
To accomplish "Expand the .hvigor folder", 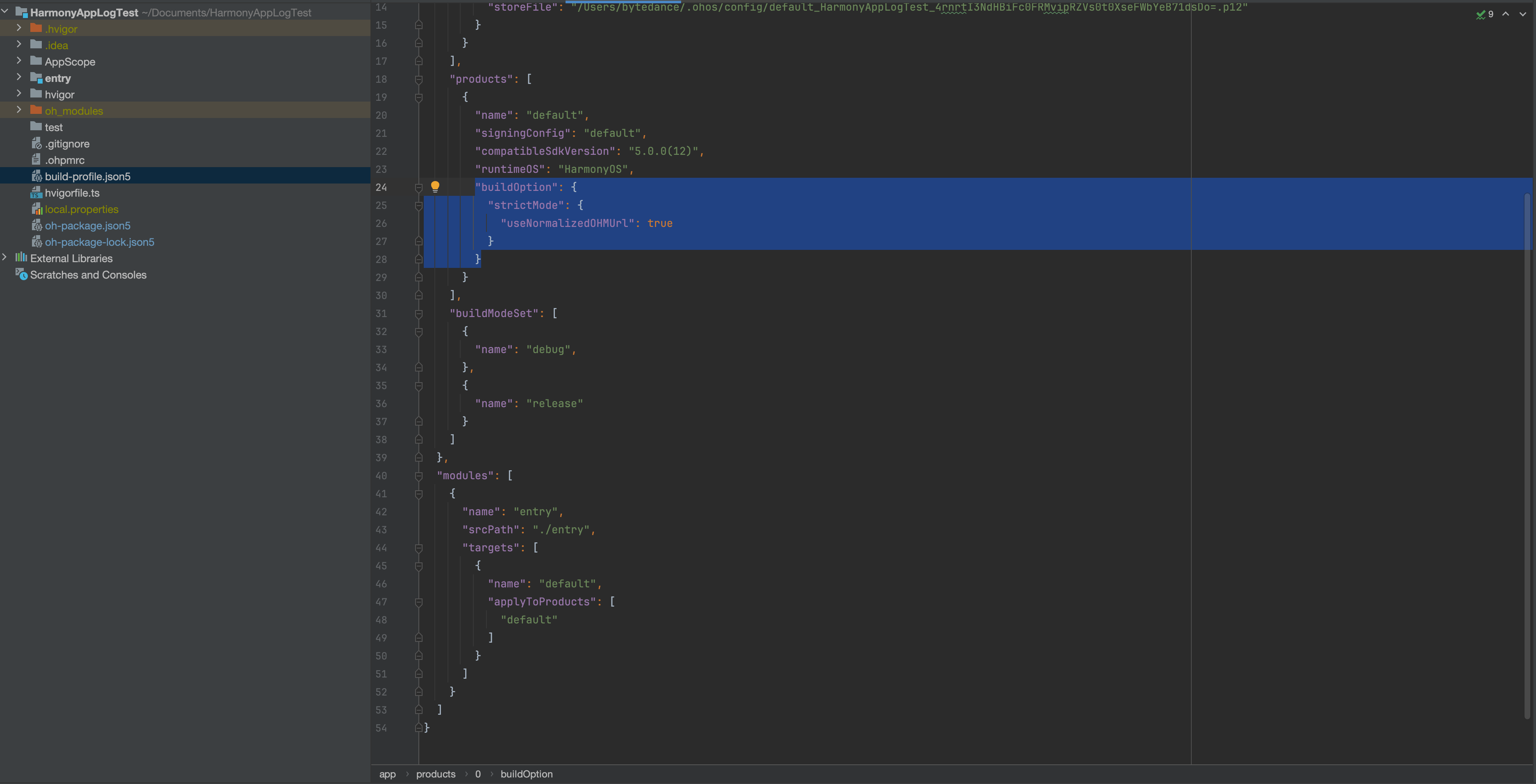I will tap(19, 28).
